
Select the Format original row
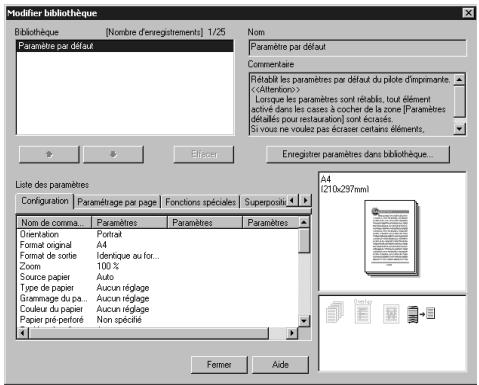[157, 245]
